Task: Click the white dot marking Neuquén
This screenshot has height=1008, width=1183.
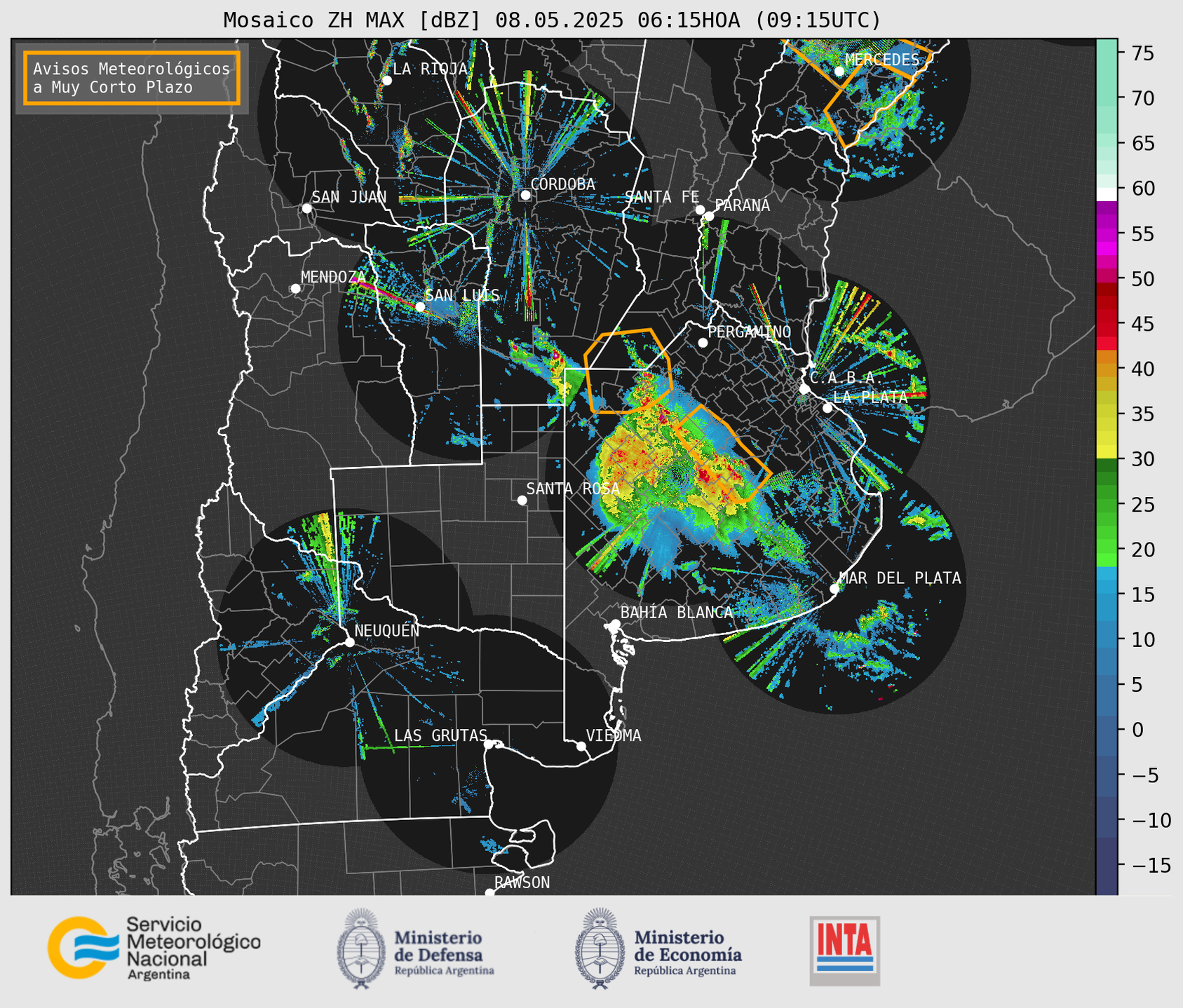Action: point(349,642)
